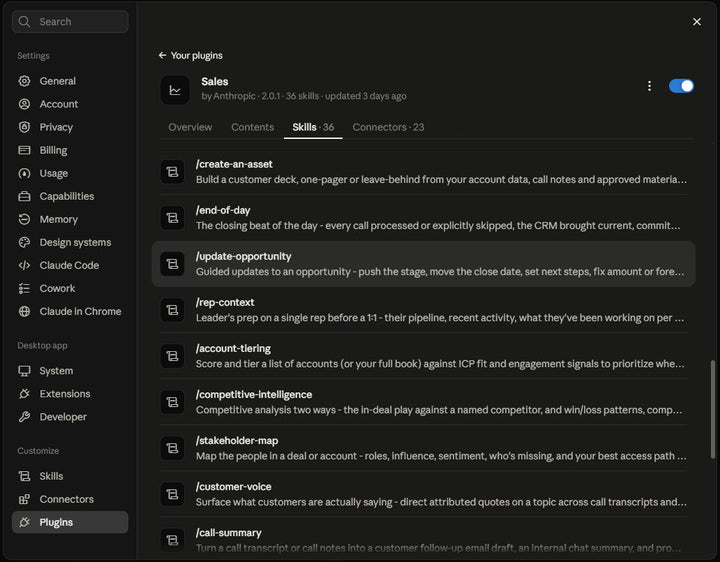The height and width of the screenshot is (562, 720).
Task: Close the settings dialog with X
Action: 697,22
